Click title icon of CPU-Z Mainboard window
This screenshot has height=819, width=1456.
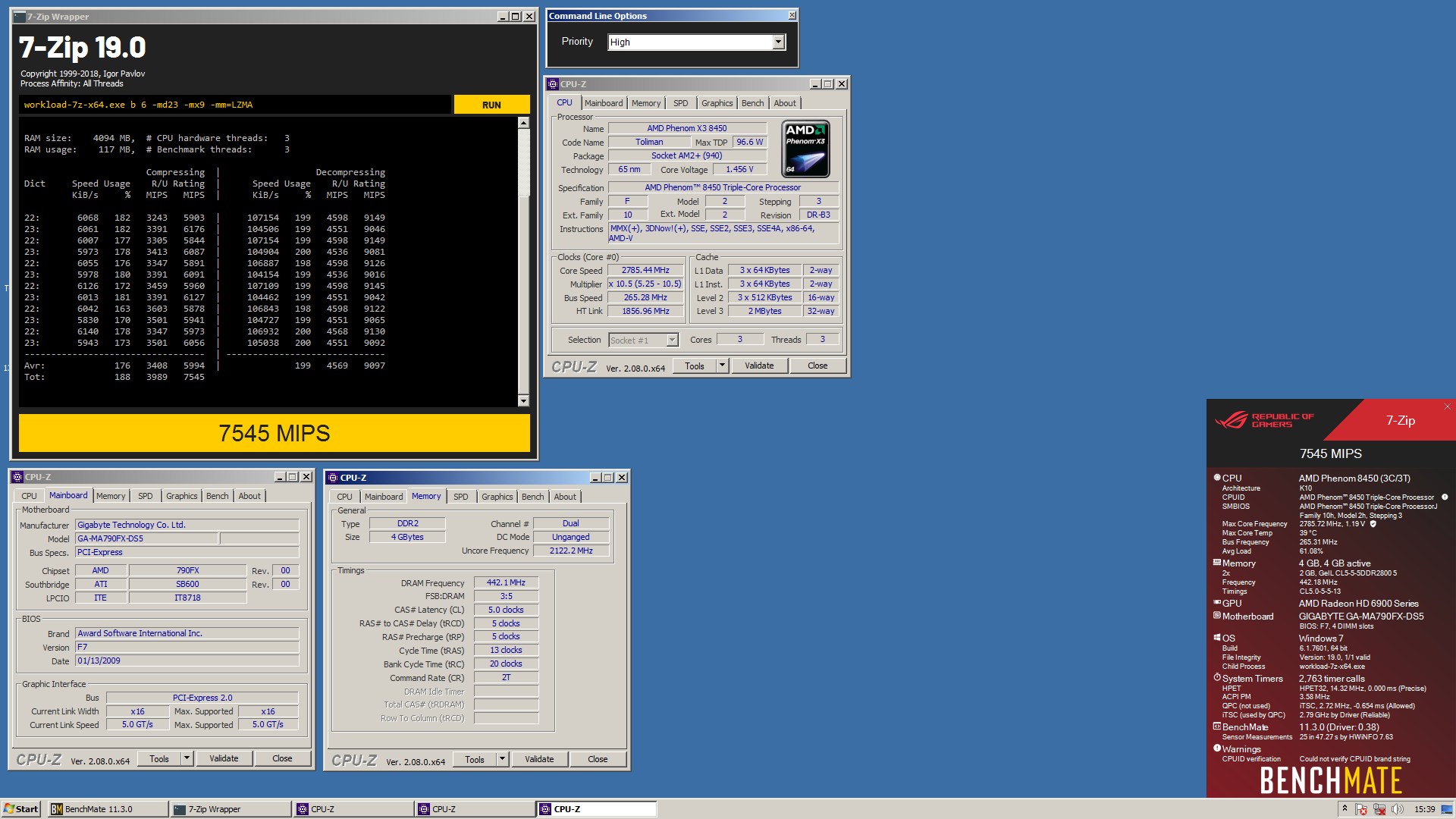[x=17, y=477]
